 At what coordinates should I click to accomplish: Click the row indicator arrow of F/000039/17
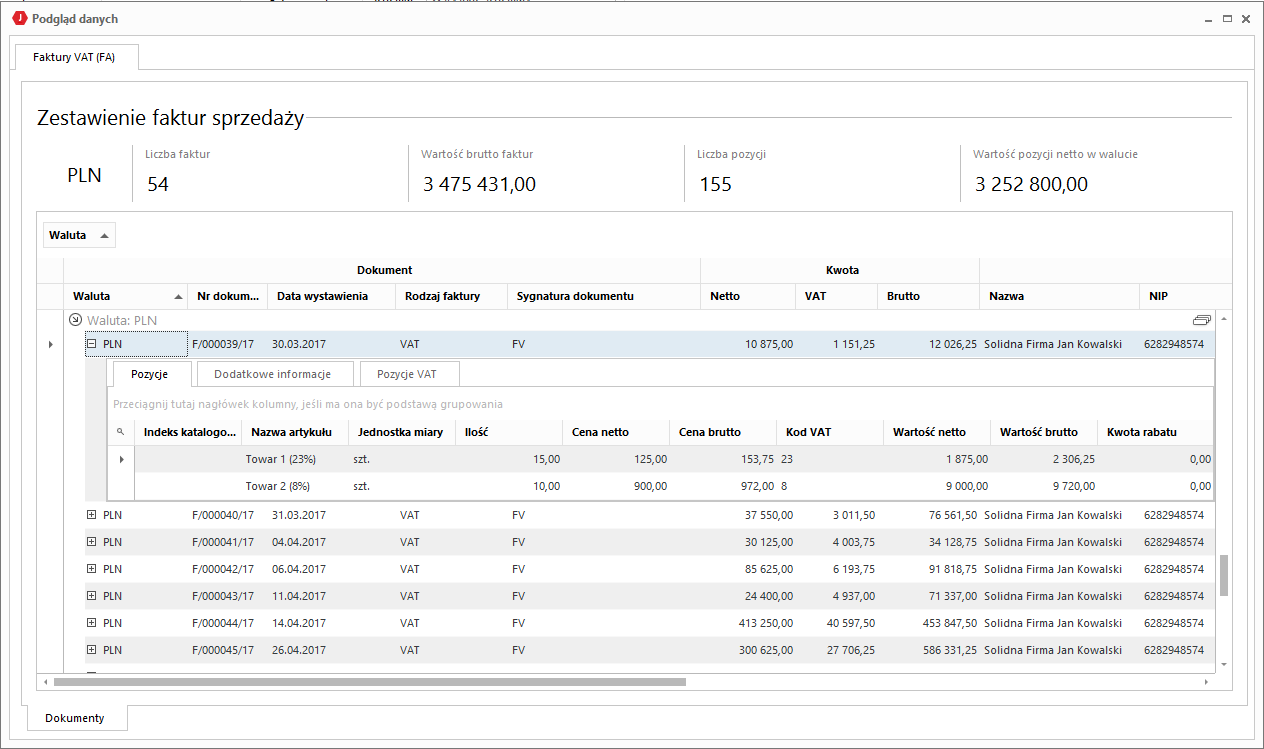pos(50,344)
